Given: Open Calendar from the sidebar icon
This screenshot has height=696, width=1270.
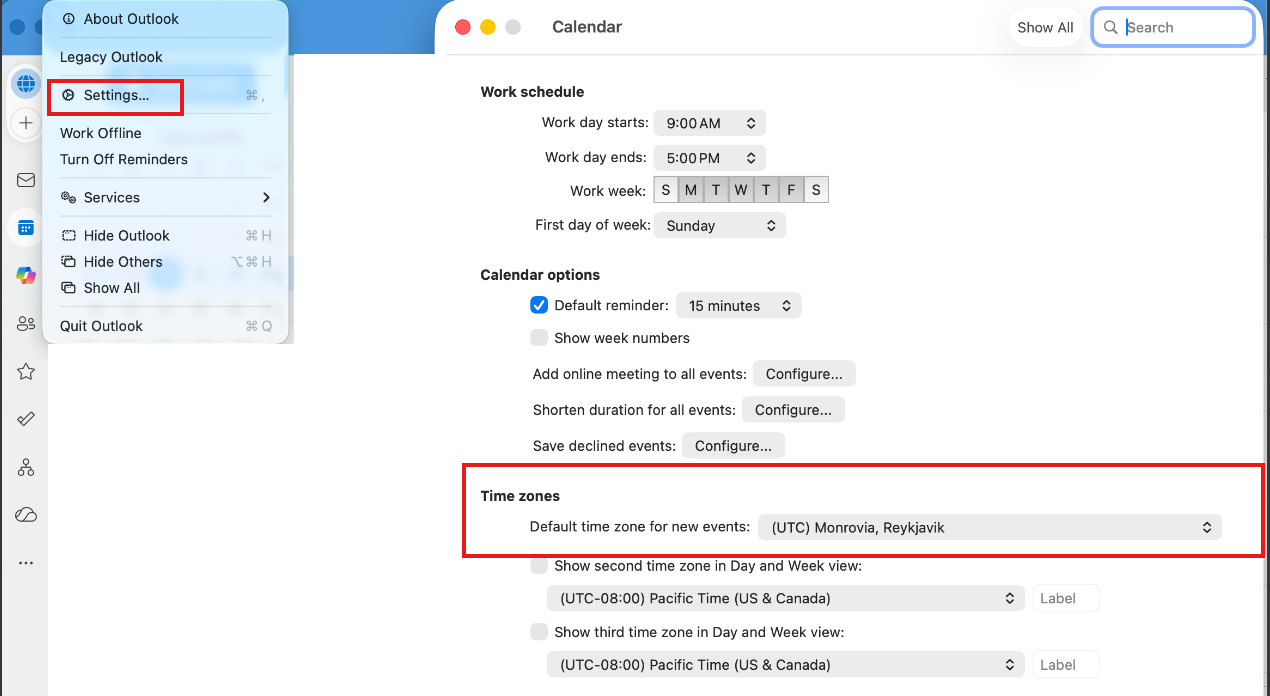Looking at the screenshot, I should (26, 228).
